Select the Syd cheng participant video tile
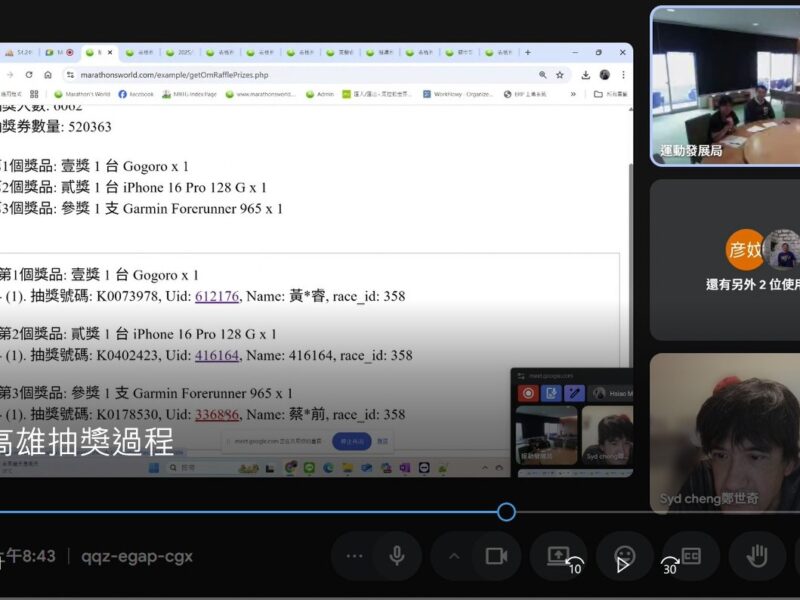 point(726,433)
